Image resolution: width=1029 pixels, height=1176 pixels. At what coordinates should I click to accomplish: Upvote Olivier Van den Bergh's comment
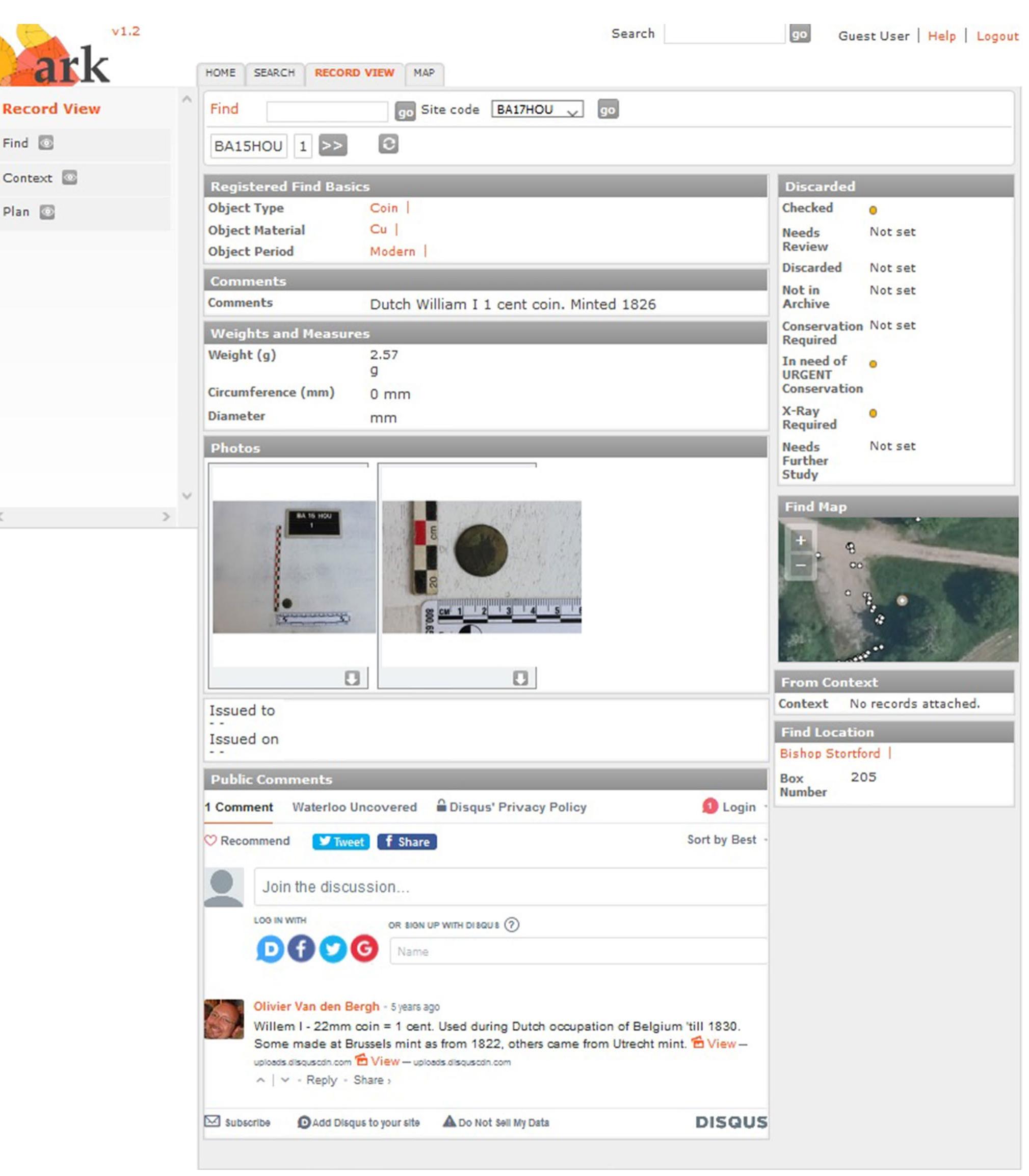[261, 1080]
